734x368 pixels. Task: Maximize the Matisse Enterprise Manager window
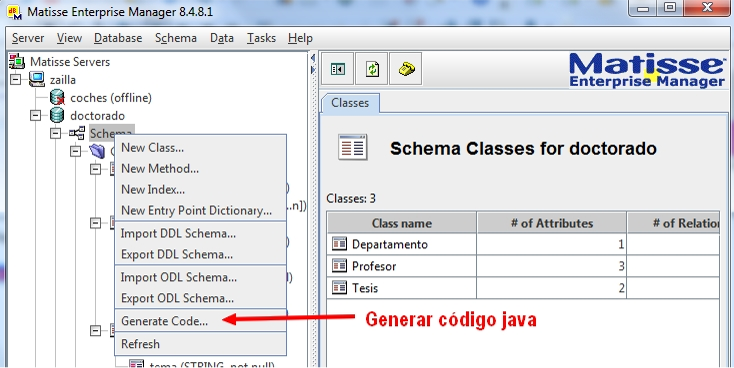coord(670,8)
